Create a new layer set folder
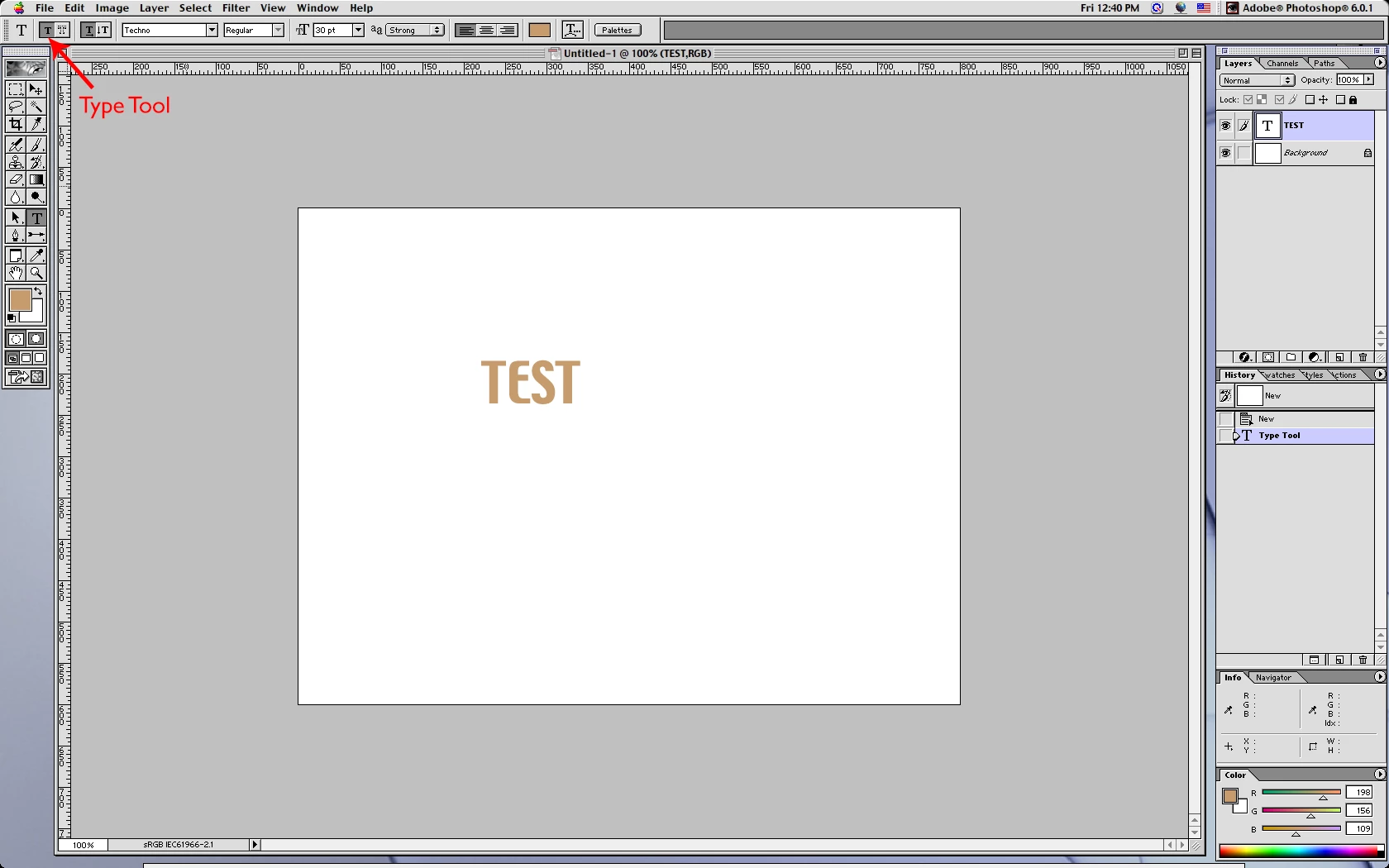The width and height of the screenshot is (1389, 868). click(1291, 357)
